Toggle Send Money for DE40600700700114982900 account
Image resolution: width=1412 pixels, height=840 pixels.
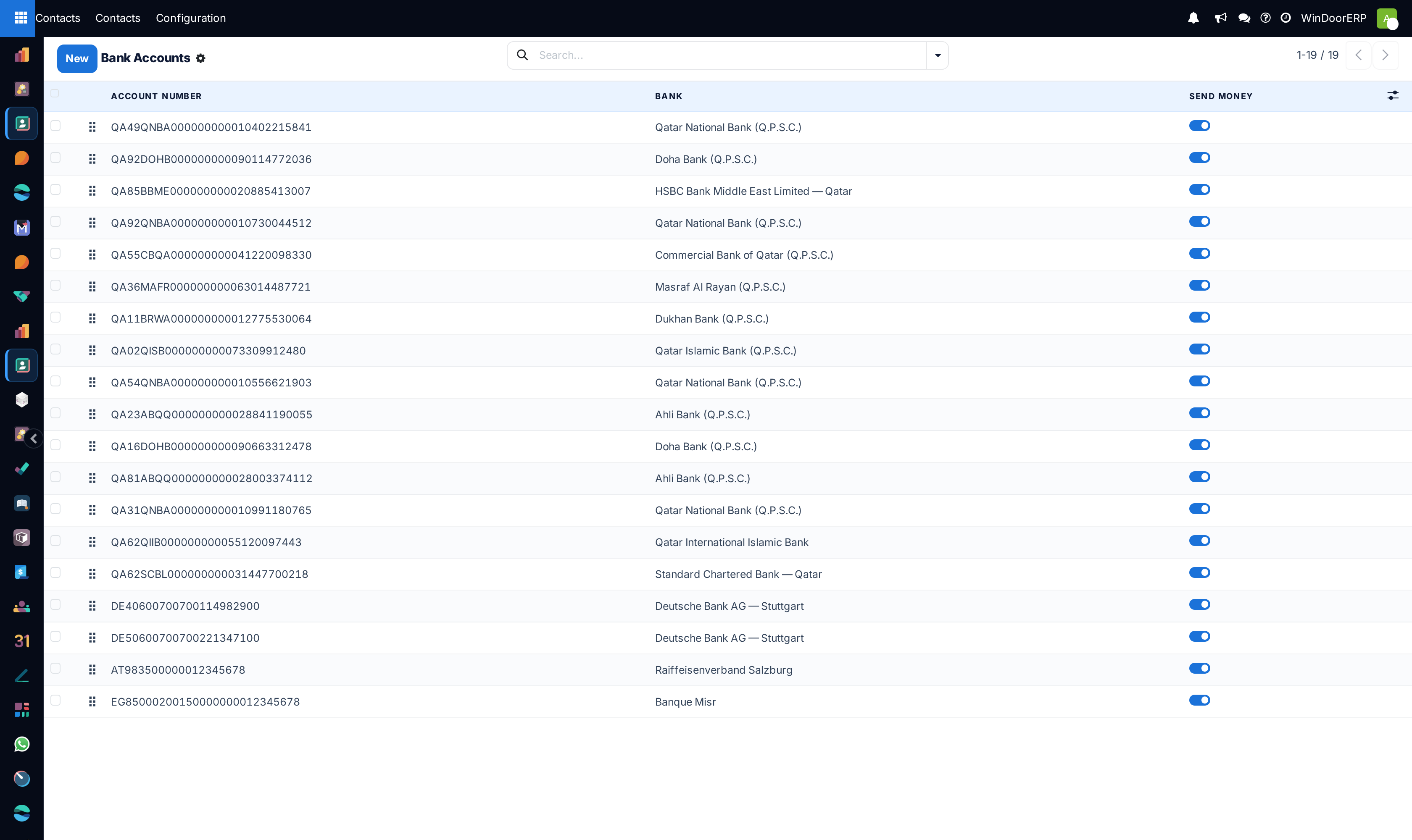[1199, 604]
